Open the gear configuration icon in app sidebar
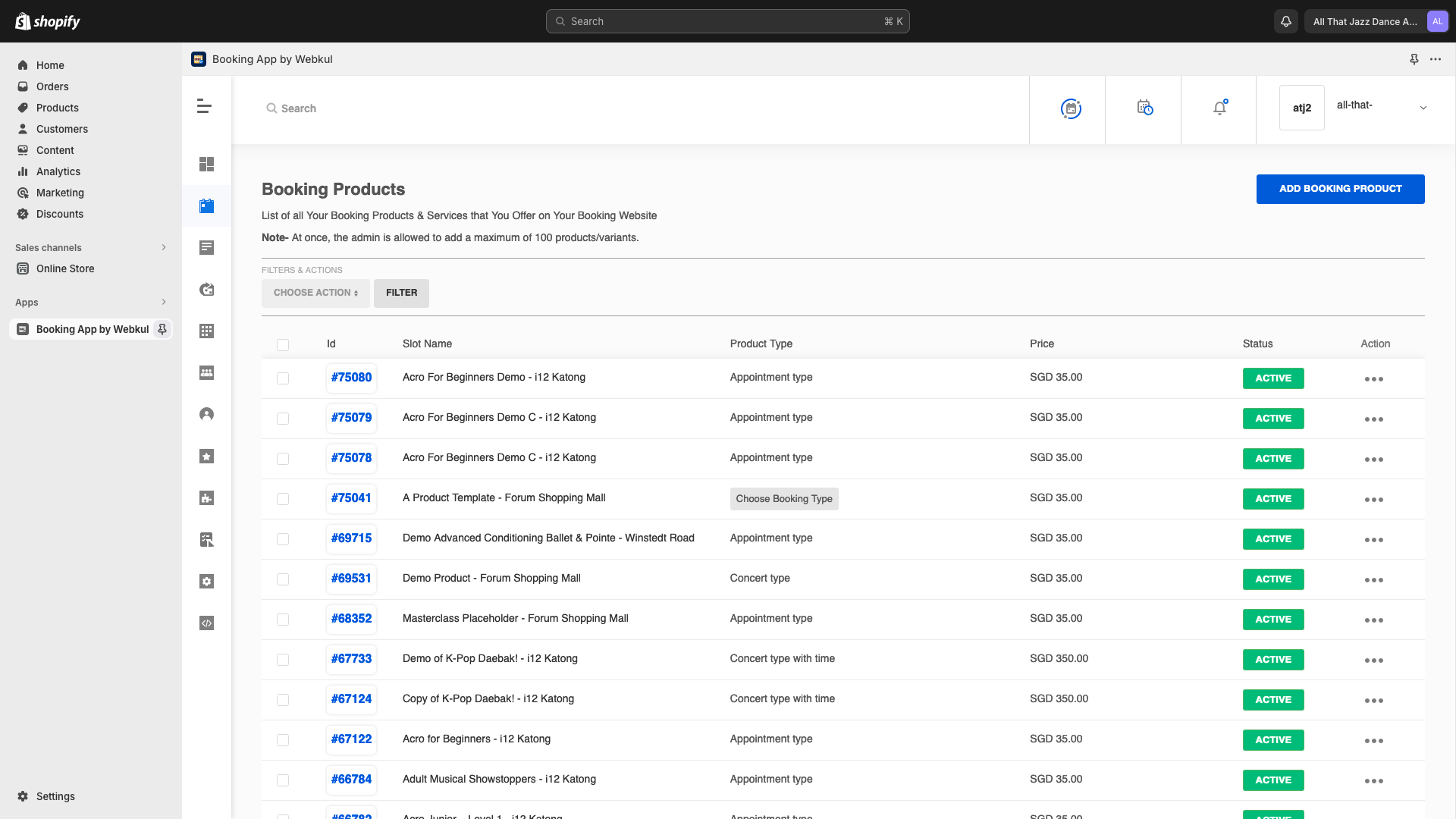This screenshot has height=819, width=1456. (206, 582)
